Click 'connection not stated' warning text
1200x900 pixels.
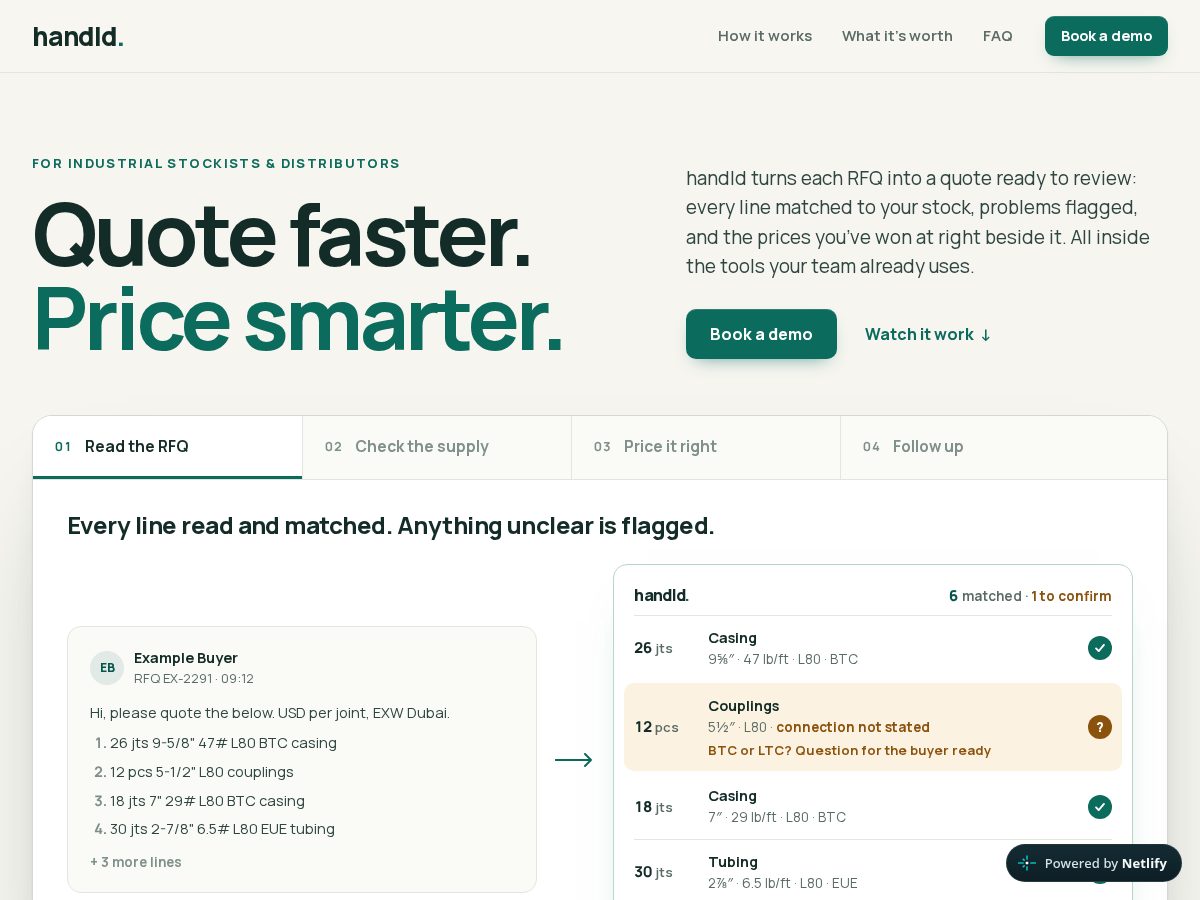(853, 727)
